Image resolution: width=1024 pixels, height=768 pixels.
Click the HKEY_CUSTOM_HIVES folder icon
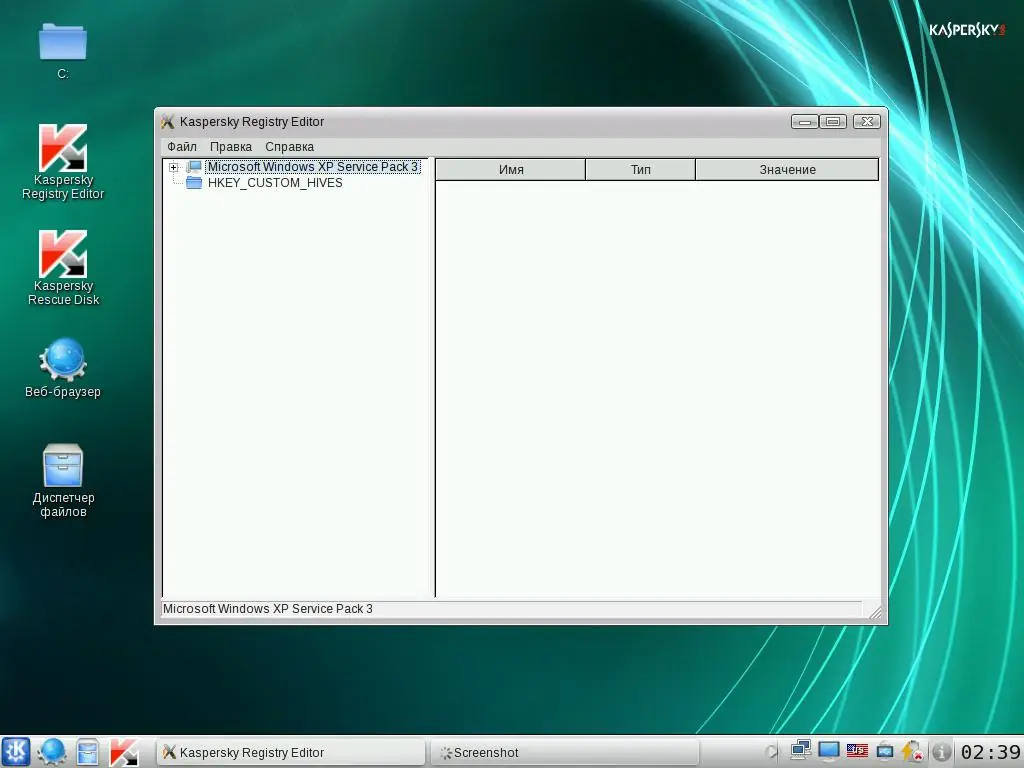point(194,183)
